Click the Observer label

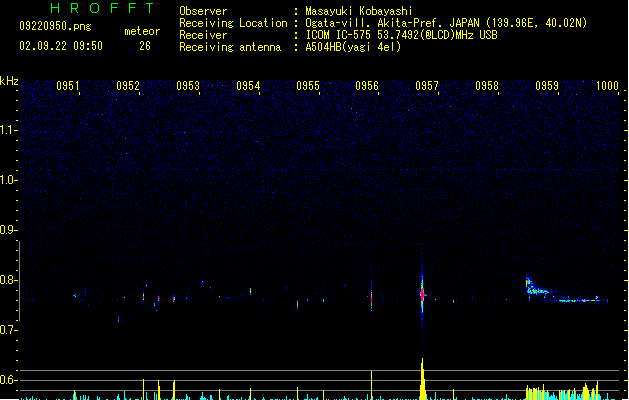pos(203,11)
